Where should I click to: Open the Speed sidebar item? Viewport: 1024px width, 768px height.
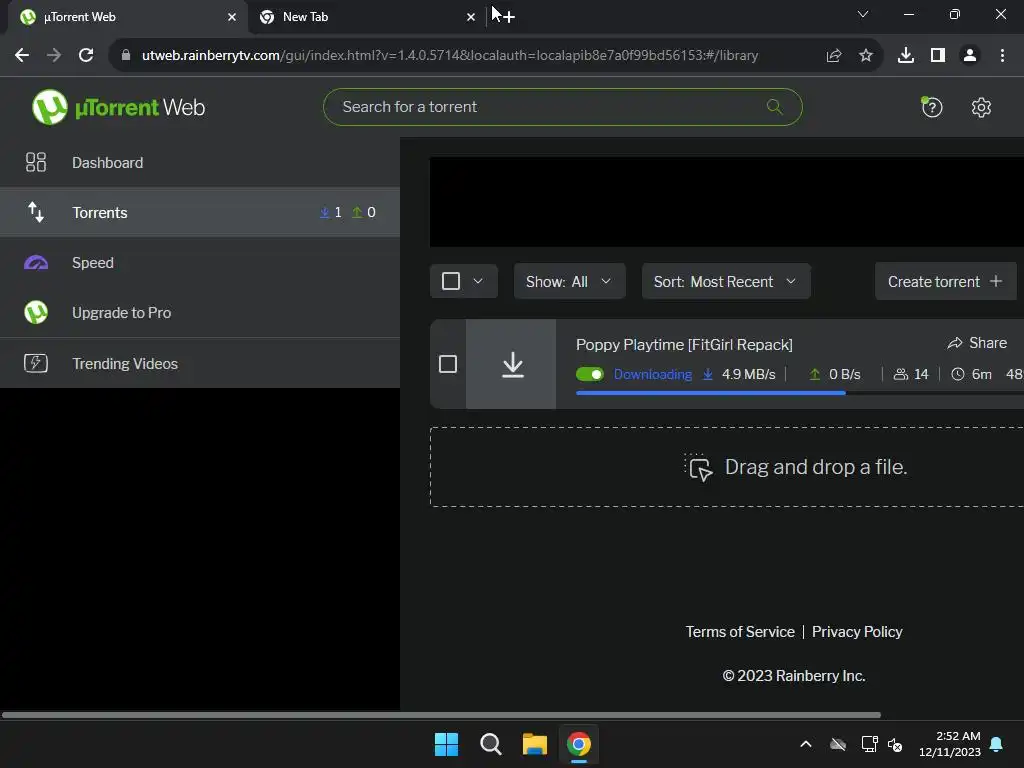(200, 263)
